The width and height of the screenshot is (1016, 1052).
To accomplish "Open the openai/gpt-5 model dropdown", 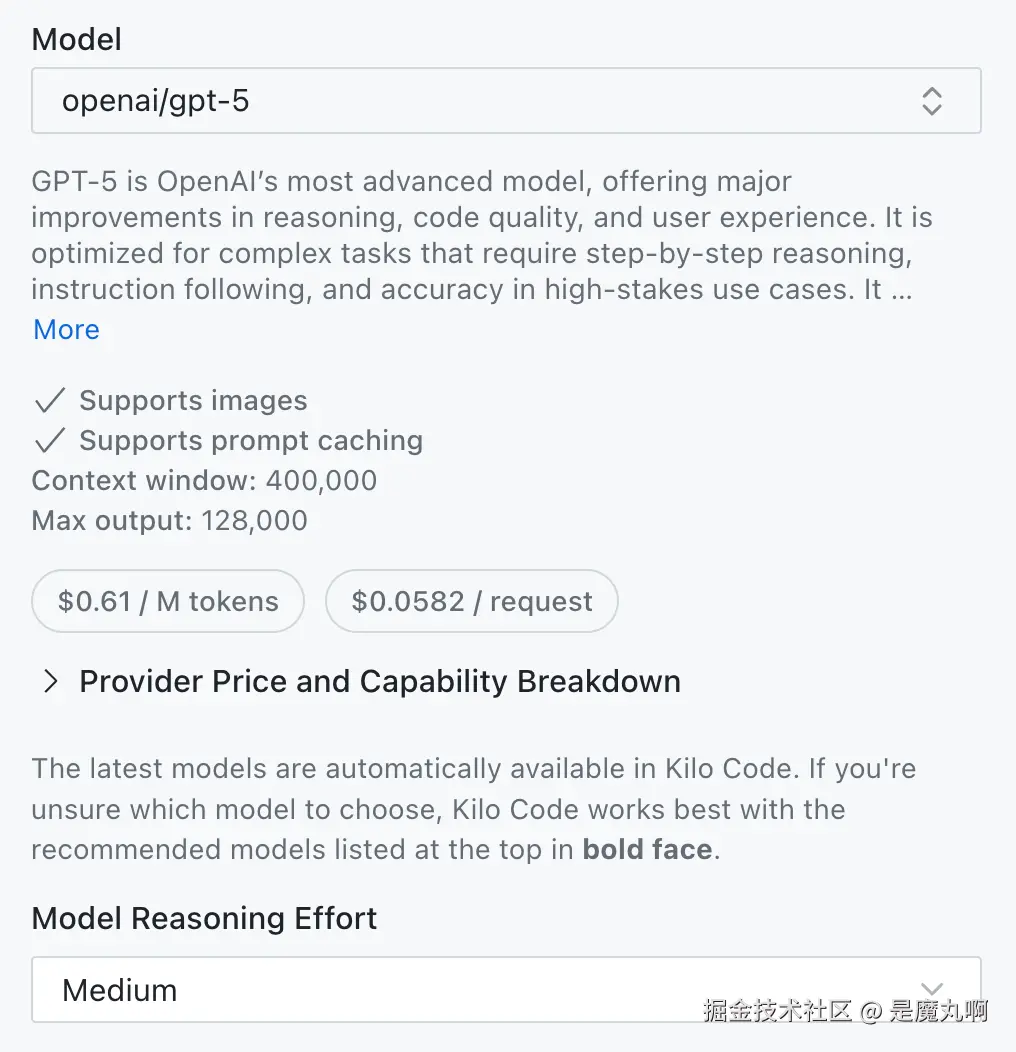I will coord(505,101).
